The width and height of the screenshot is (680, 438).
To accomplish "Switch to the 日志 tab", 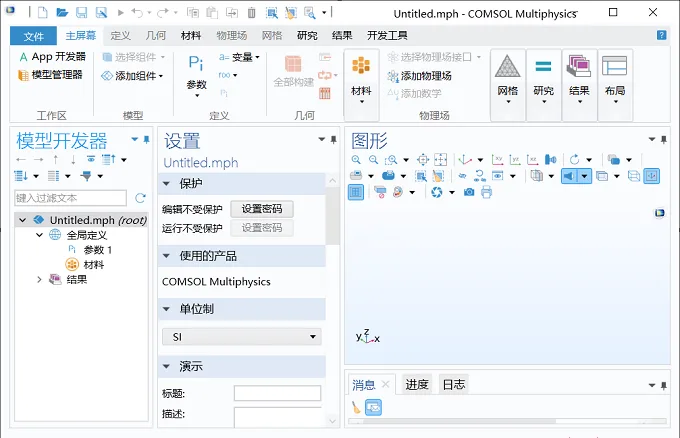I will [x=454, y=385].
